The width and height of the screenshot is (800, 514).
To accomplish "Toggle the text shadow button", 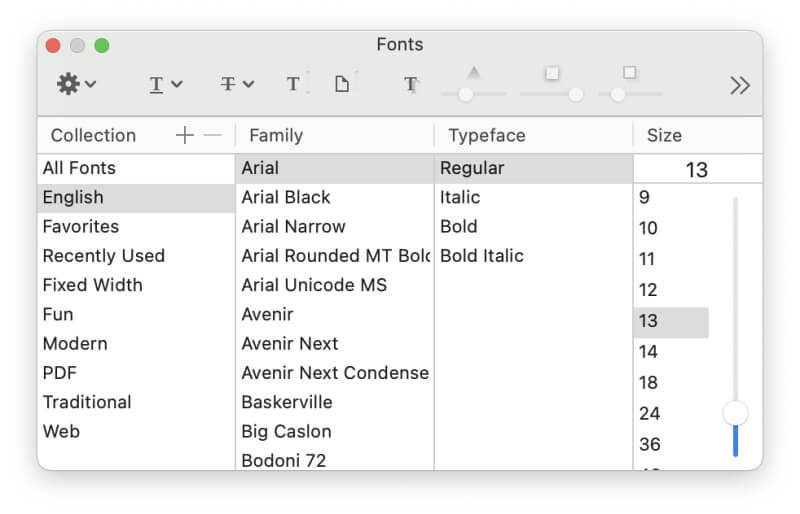I will click(x=411, y=84).
